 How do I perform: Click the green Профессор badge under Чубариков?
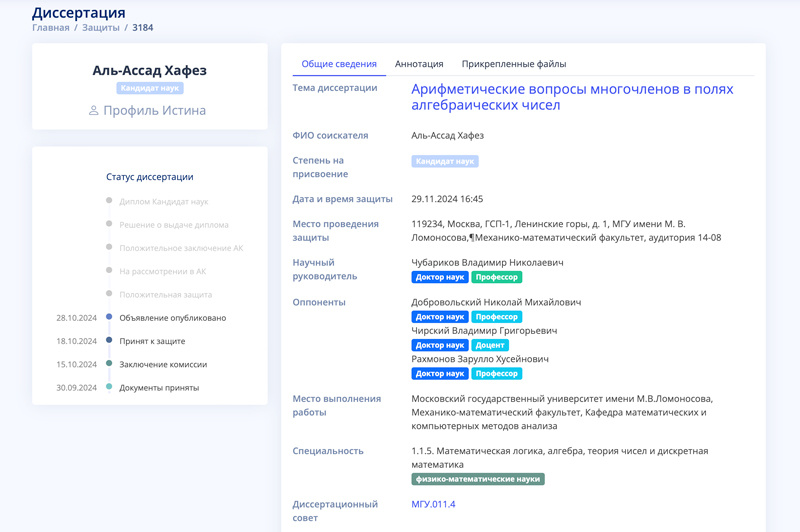(496, 277)
